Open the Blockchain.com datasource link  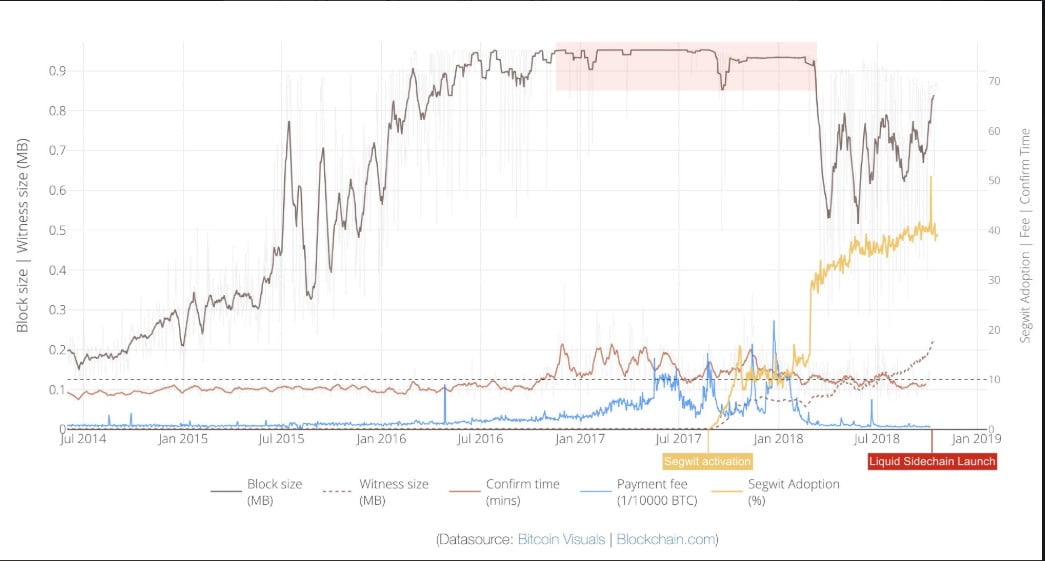(x=666, y=539)
